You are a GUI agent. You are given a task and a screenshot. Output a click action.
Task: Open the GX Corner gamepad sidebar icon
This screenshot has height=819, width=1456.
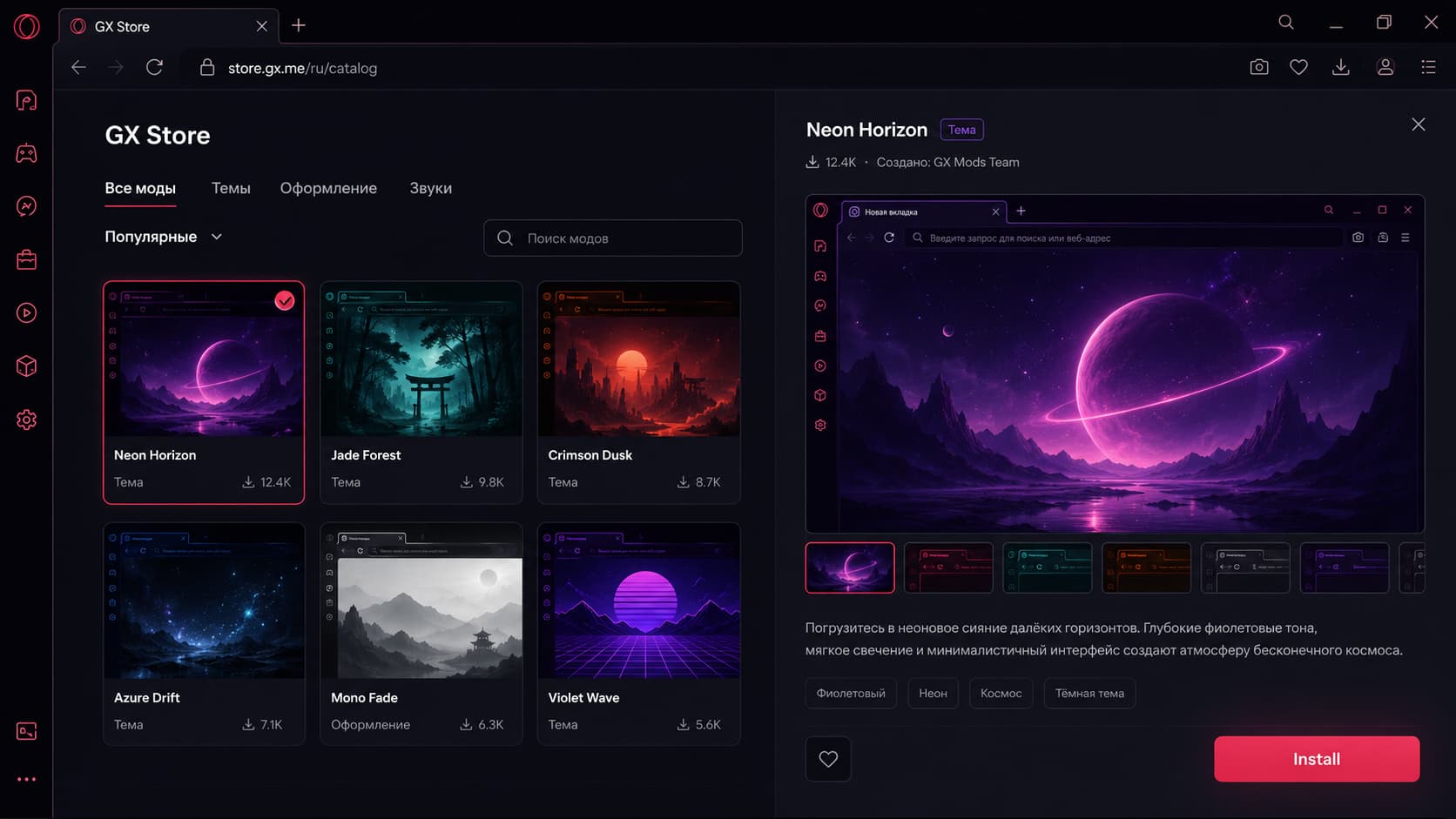[26, 154]
